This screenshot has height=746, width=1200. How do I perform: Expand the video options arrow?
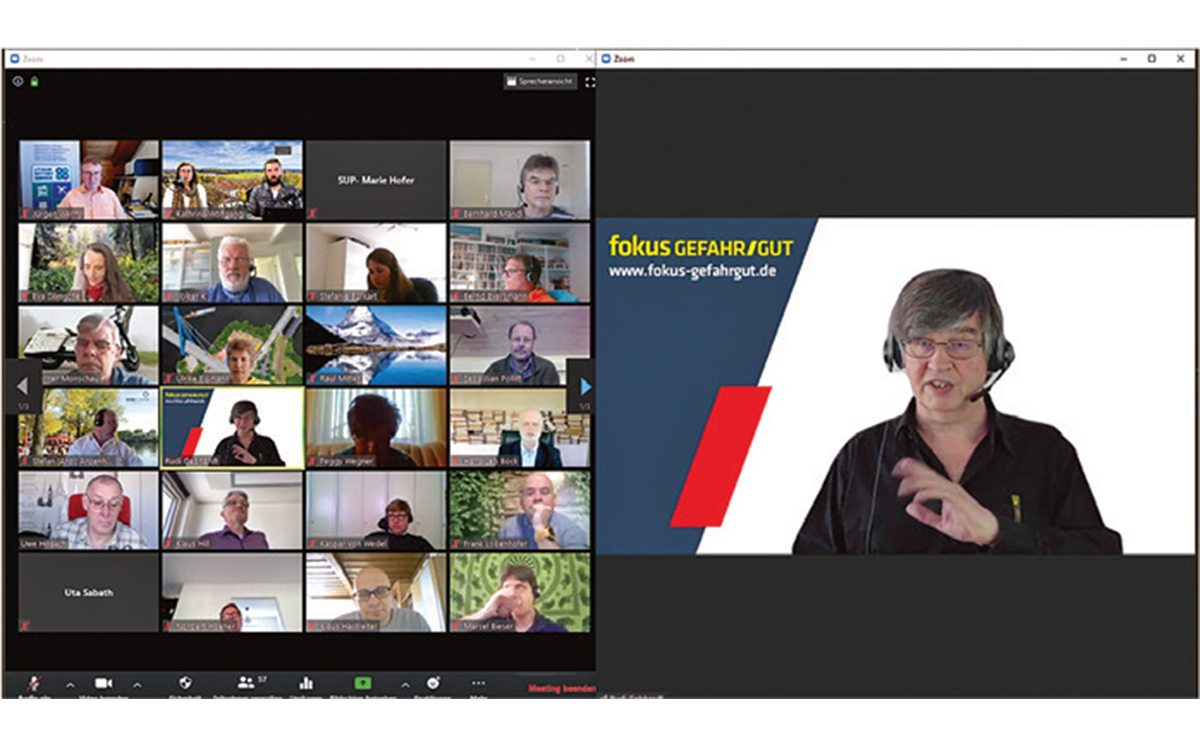(137, 685)
